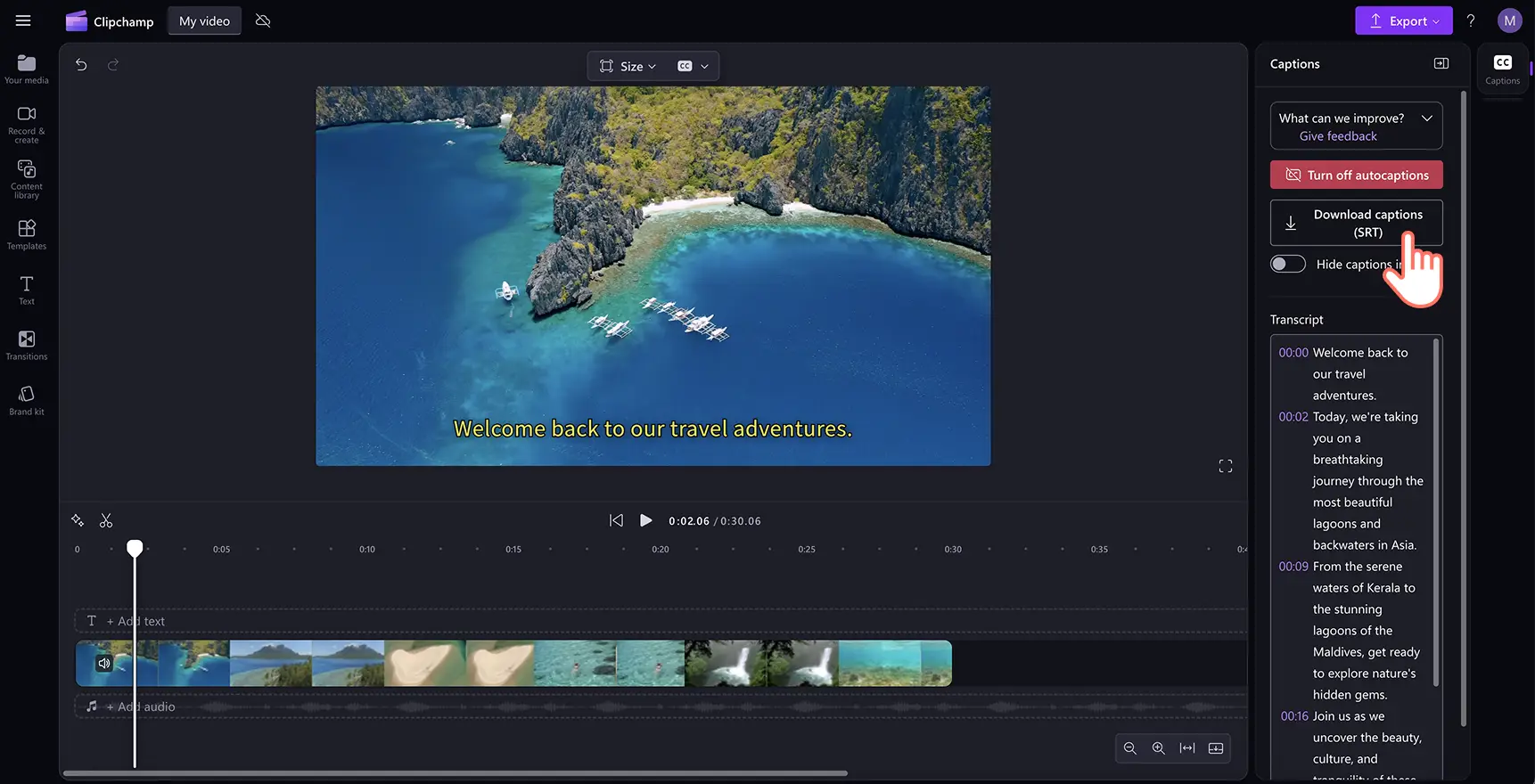Image resolution: width=1535 pixels, height=784 pixels.
Task: Open Templates panel
Action: point(27,235)
